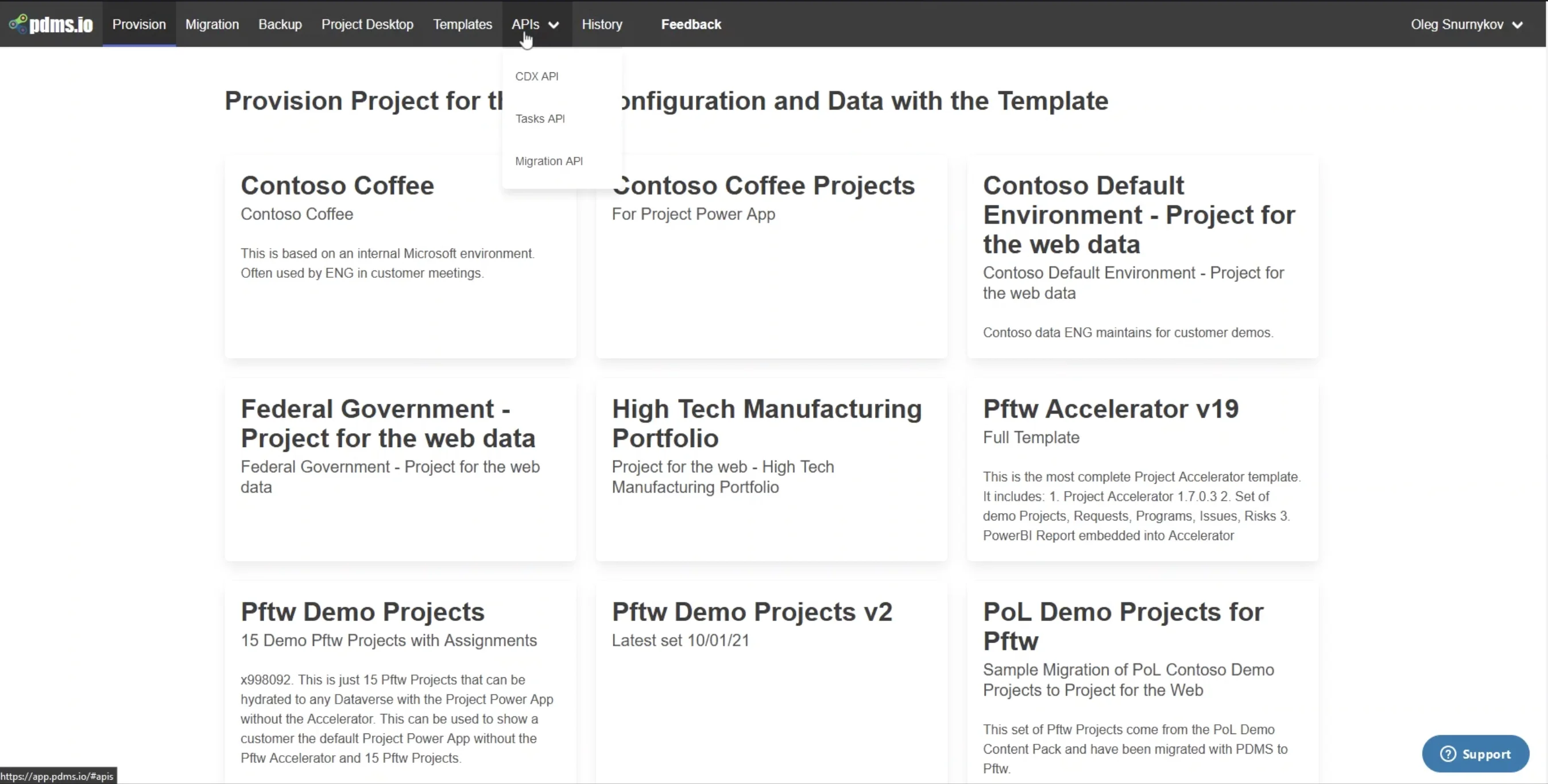
Task: Open the Templates section
Action: tap(462, 24)
